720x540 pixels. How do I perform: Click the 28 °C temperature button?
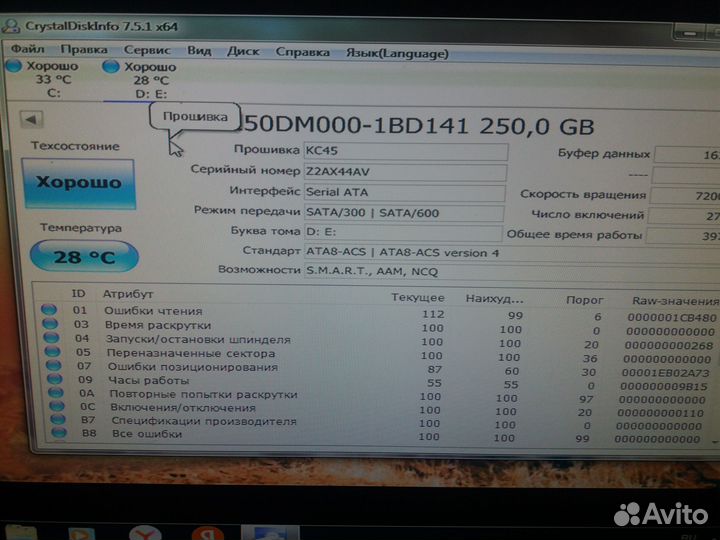click(x=84, y=256)
